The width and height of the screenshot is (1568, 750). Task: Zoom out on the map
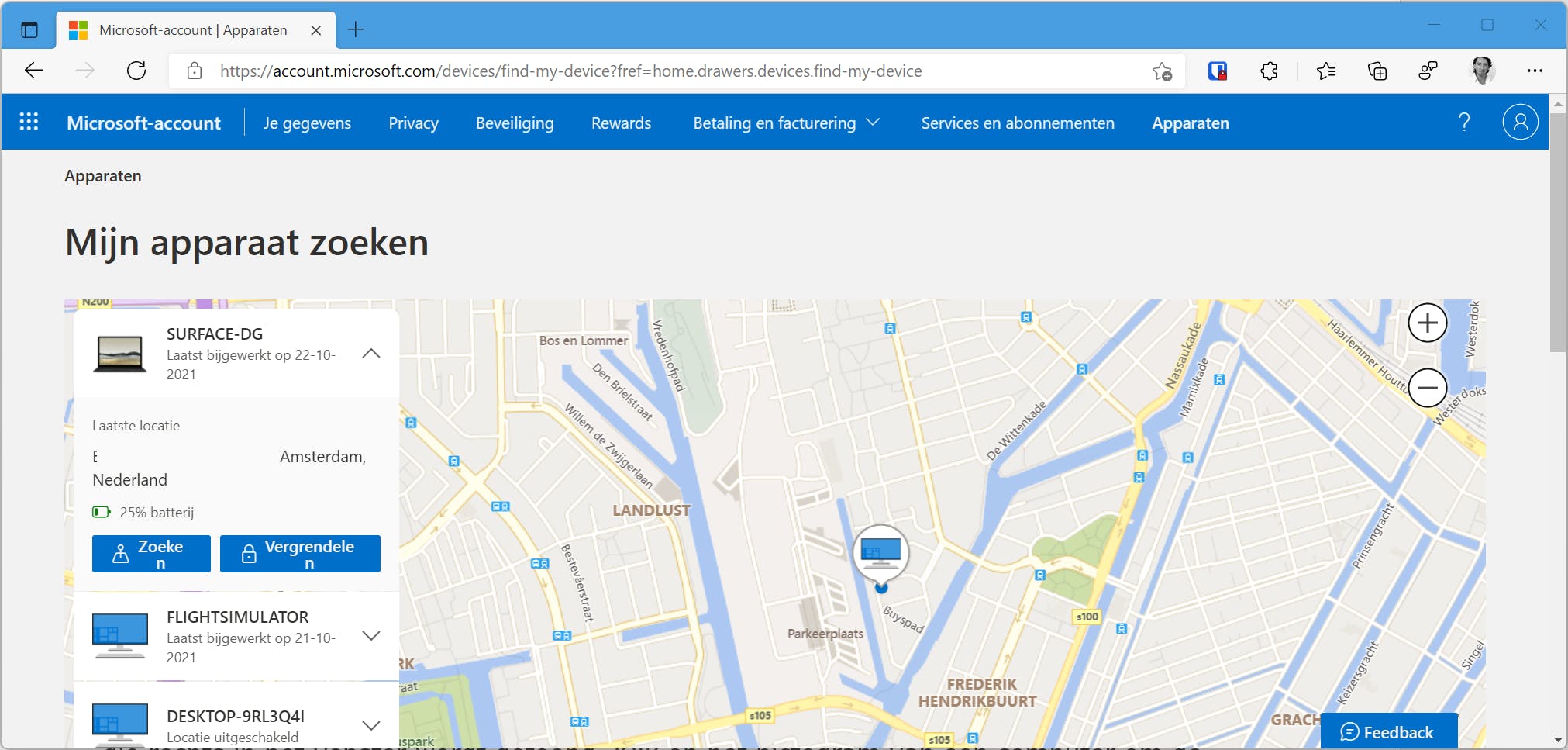point(1428,388)
